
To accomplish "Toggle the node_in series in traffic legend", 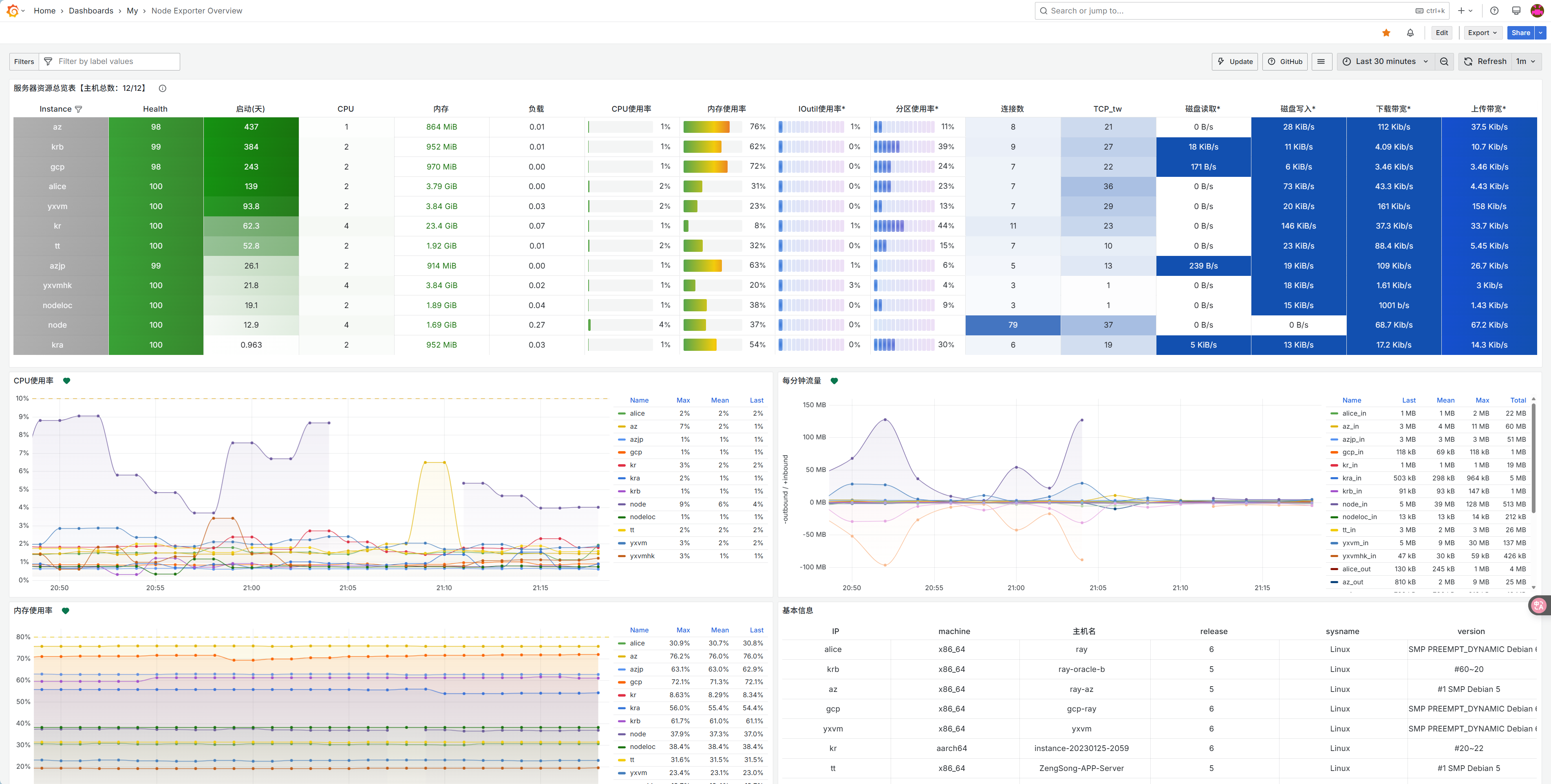I will [1354, 504].
